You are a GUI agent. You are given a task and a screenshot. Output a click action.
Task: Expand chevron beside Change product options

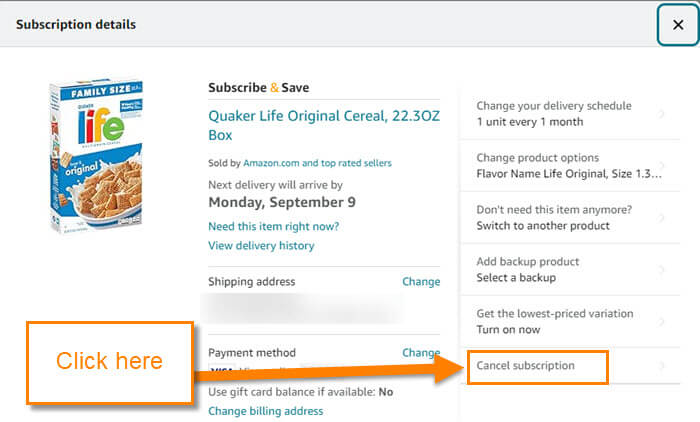[661, 166]
